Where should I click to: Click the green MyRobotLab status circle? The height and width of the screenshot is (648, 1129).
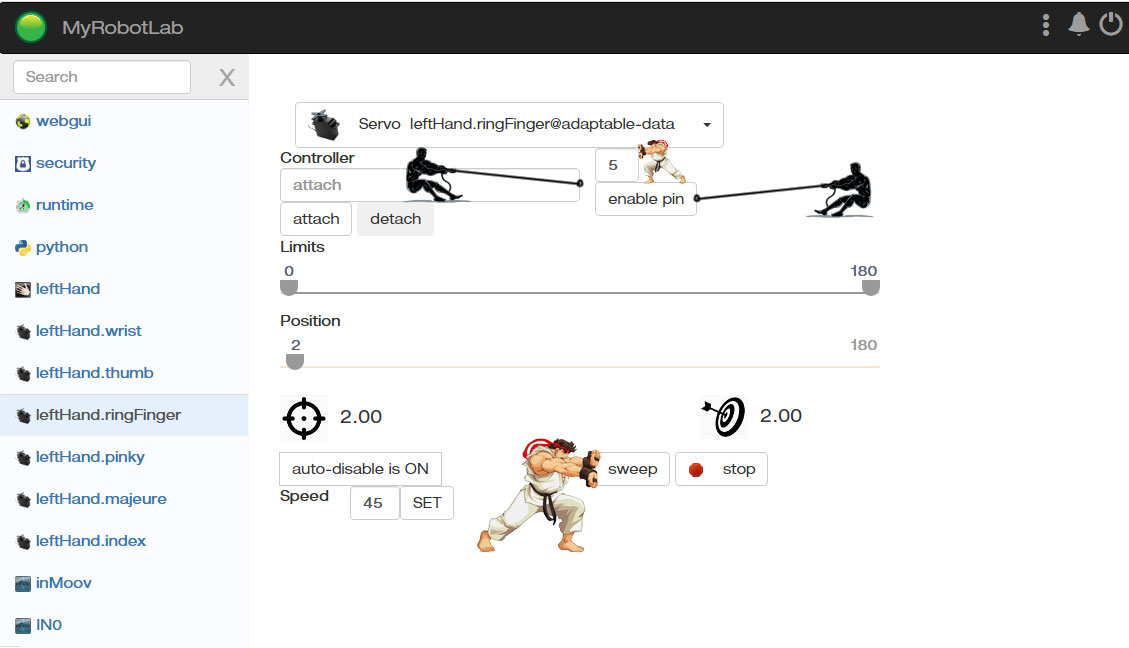click(31, 27)
